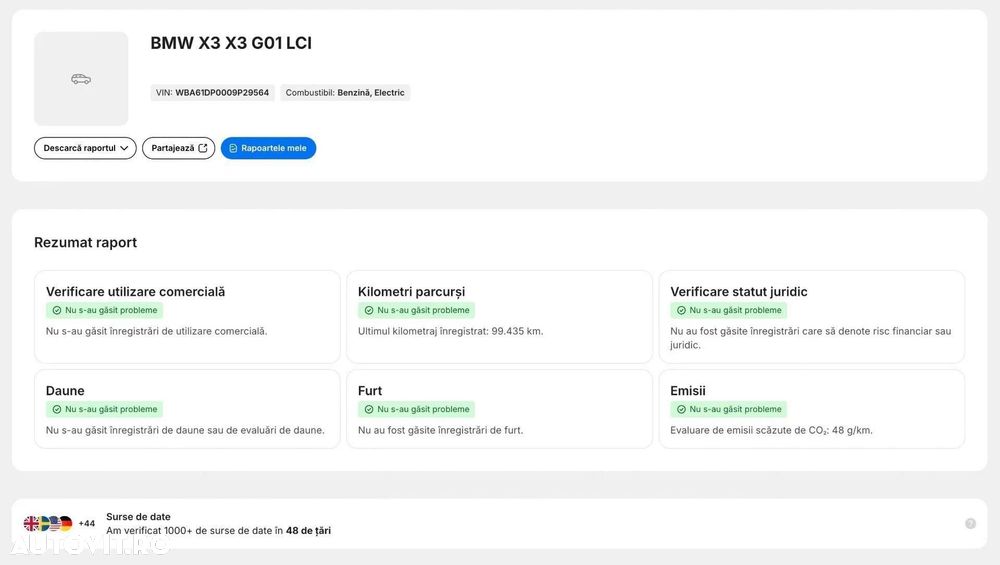1000x565 pixels.
Task: Click text about daune sau evaluări de daune
Action: click(185, 430)
